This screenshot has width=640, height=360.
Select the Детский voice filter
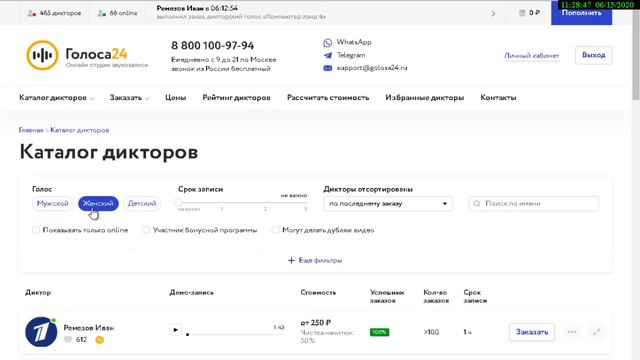(142, 203)
